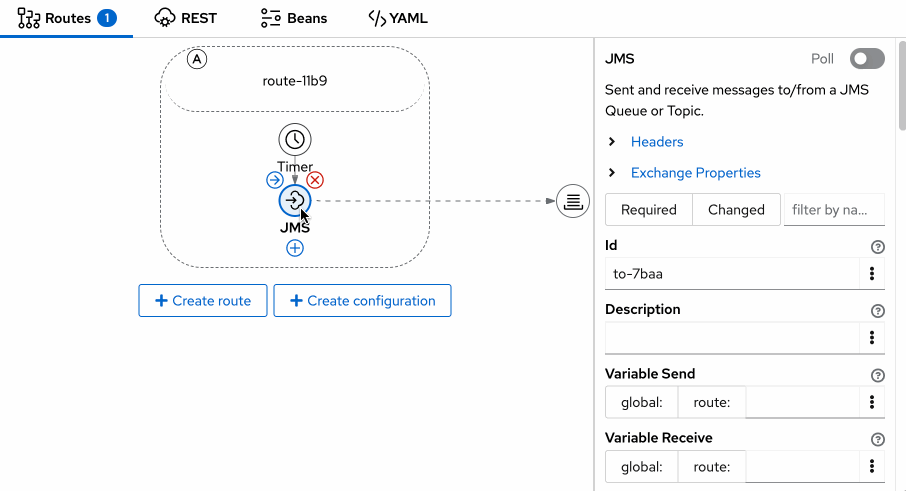The height and width of the screenshot is (491, 906).
Task: Open kebab menu for Id field
Action: [x=872, y=273]
